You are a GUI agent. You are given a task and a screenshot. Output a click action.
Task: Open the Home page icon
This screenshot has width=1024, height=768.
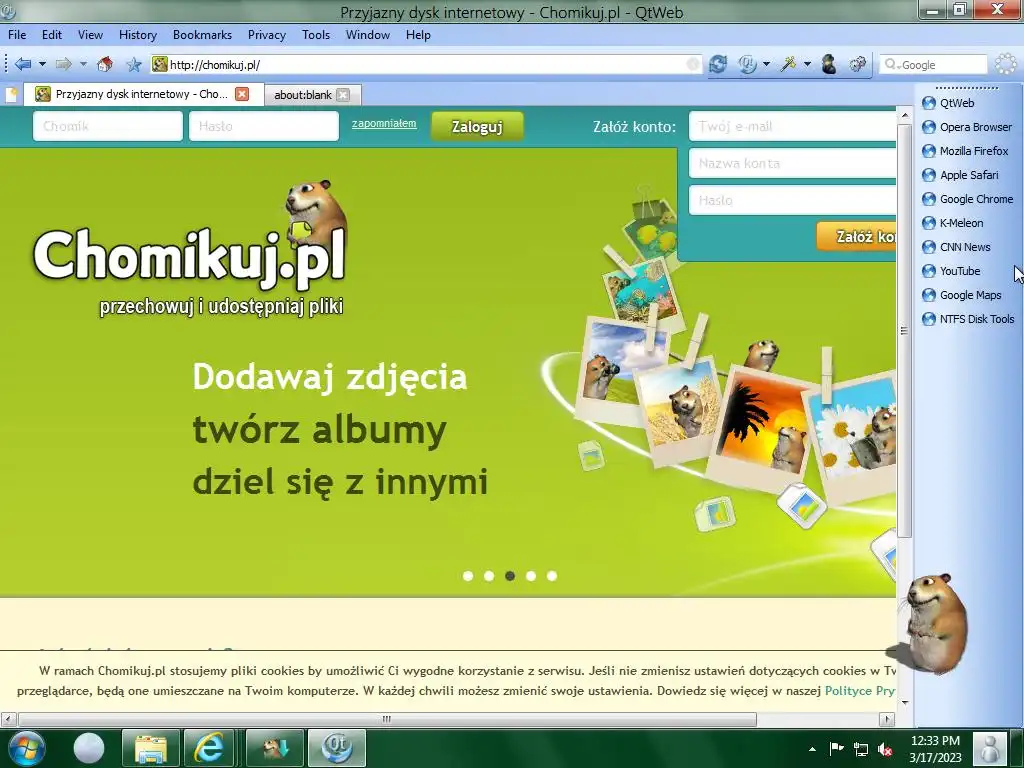pos(104,64)
